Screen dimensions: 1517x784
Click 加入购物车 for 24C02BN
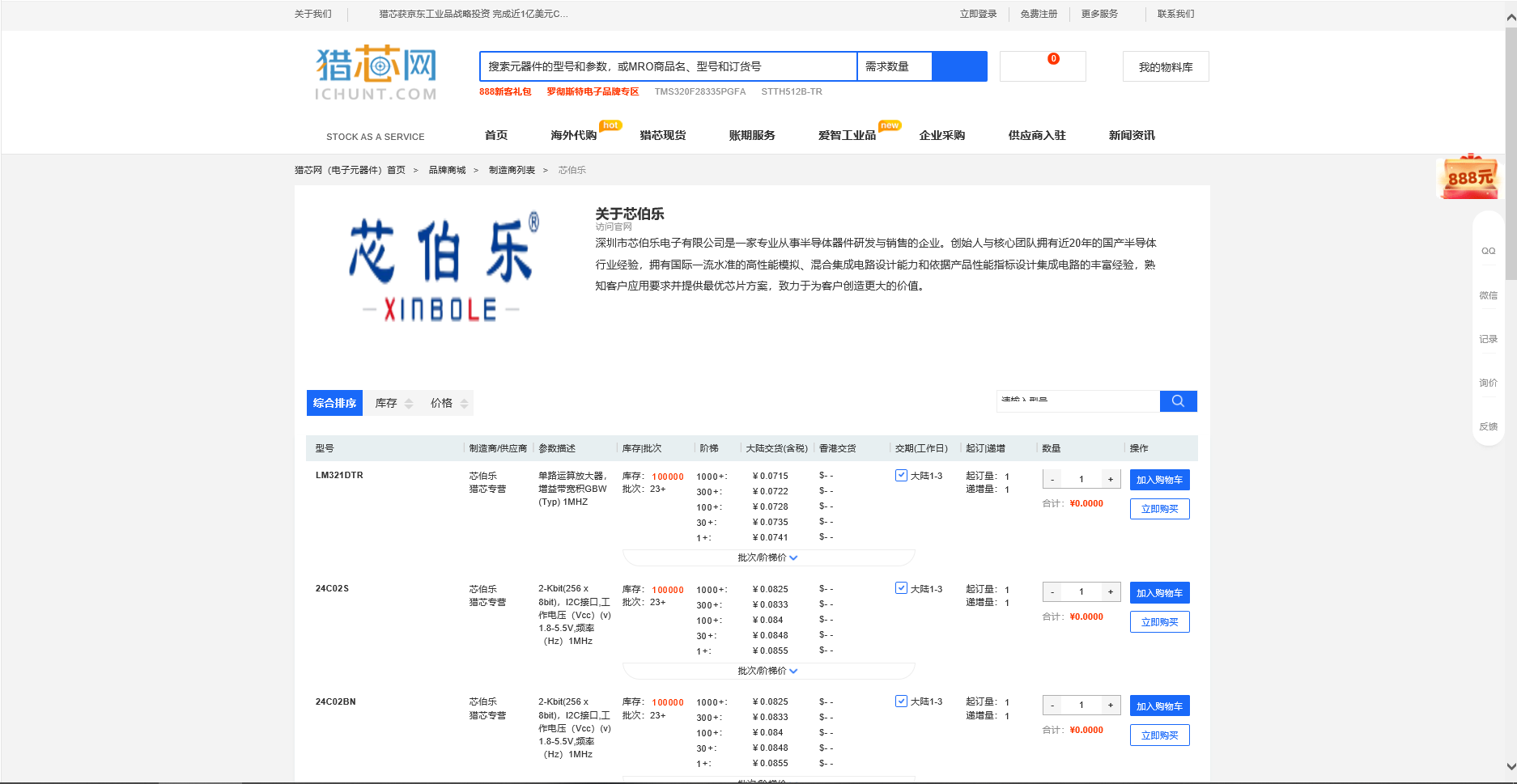point(1159,706)
